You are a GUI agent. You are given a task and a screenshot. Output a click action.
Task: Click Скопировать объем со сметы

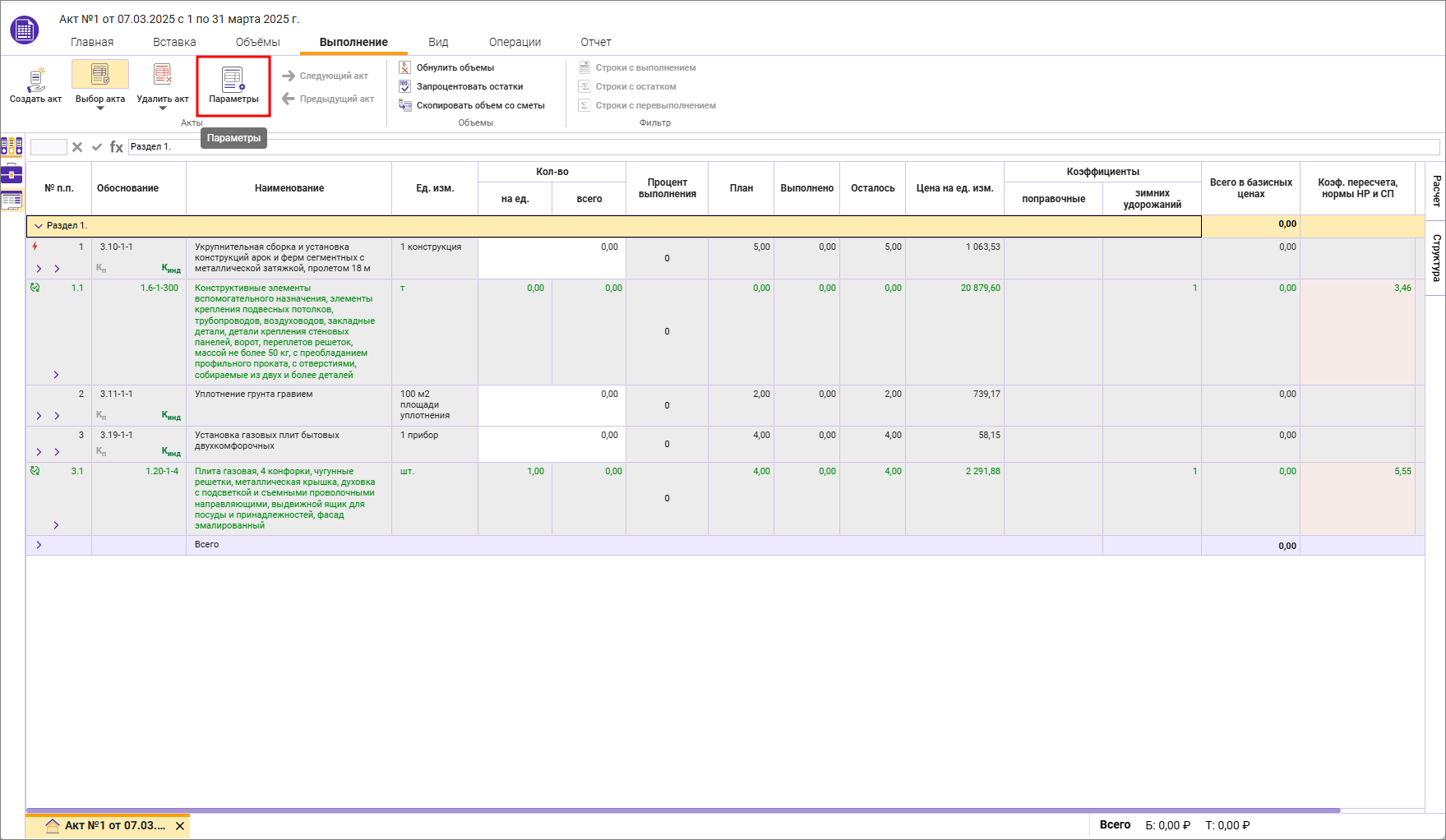[x=480, y=105]
